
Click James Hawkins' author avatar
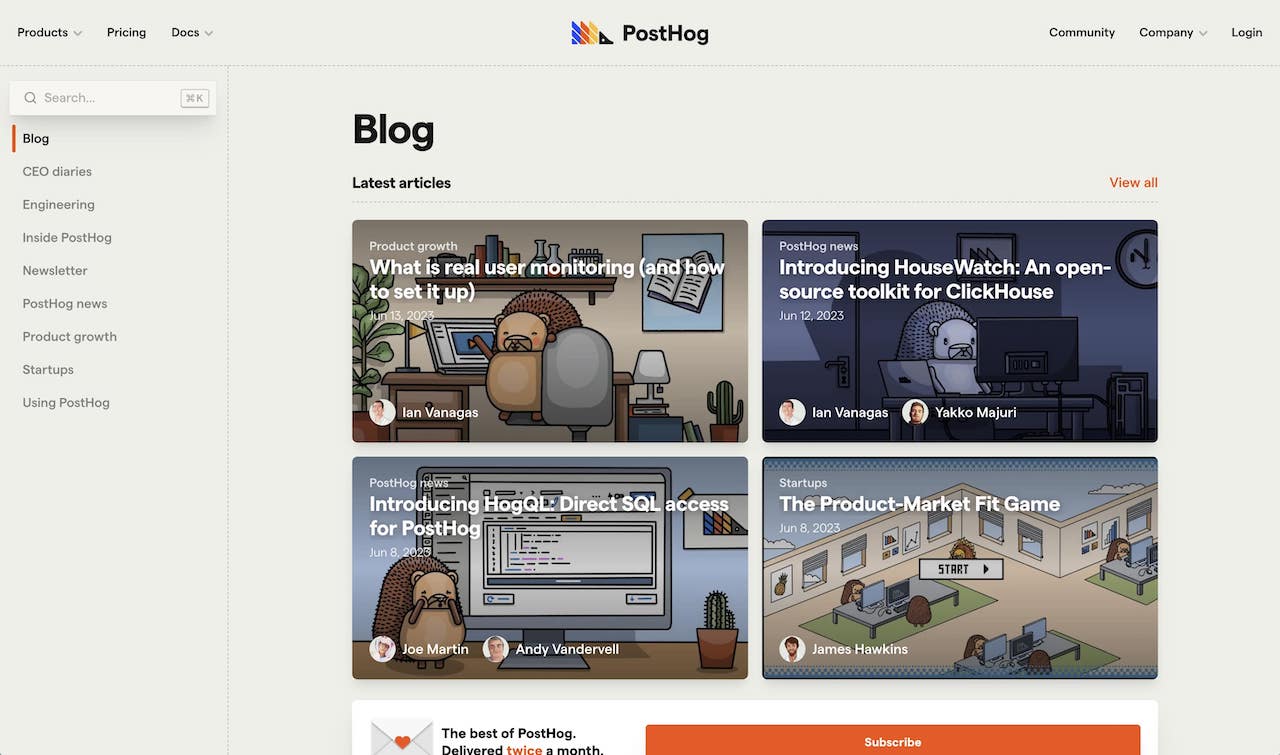coord(792,649)
